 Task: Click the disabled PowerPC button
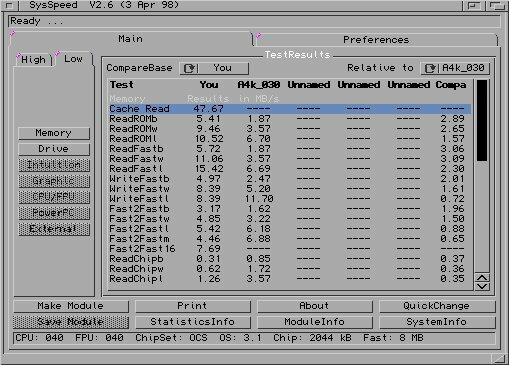pyautogui.click(x=54, y=213)
